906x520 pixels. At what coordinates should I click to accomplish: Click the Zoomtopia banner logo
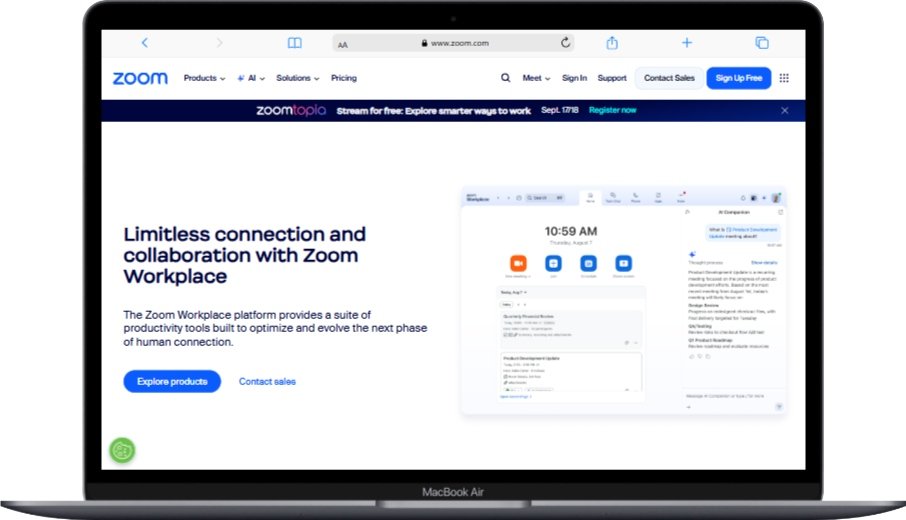291,110
